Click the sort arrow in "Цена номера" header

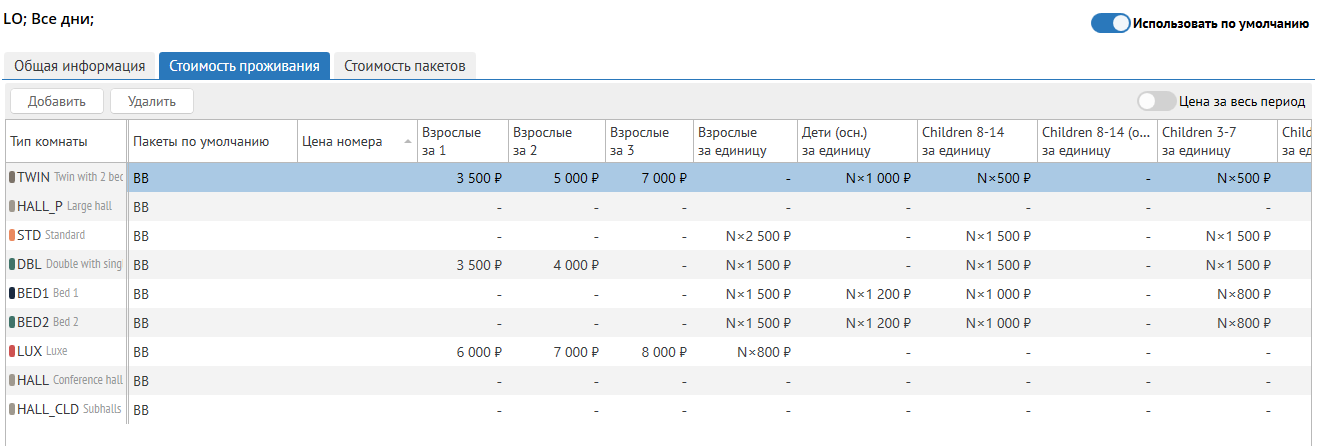(x=407, y=142)
